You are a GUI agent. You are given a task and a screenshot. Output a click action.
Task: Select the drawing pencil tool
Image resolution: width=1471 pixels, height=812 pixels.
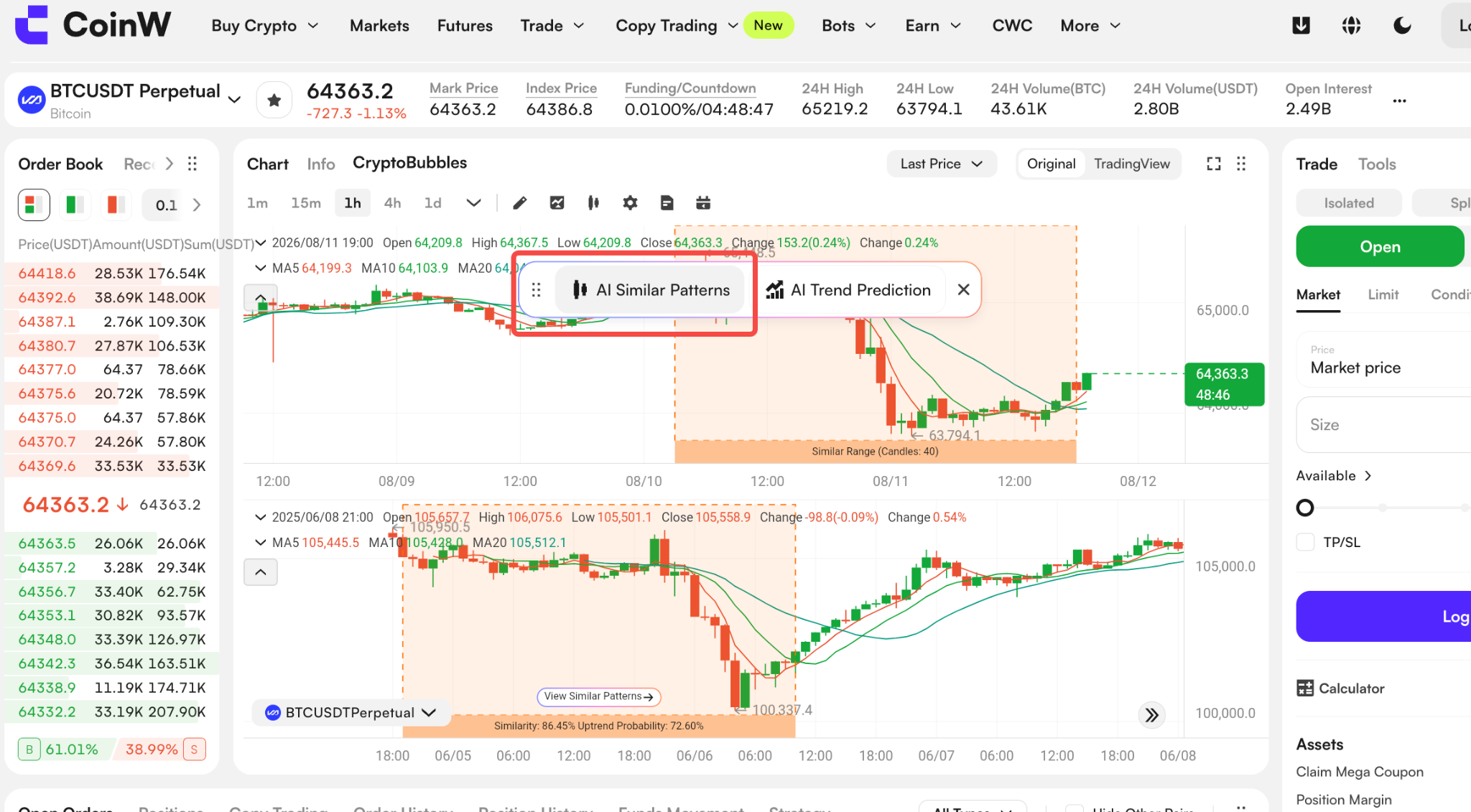click(520, 203)
